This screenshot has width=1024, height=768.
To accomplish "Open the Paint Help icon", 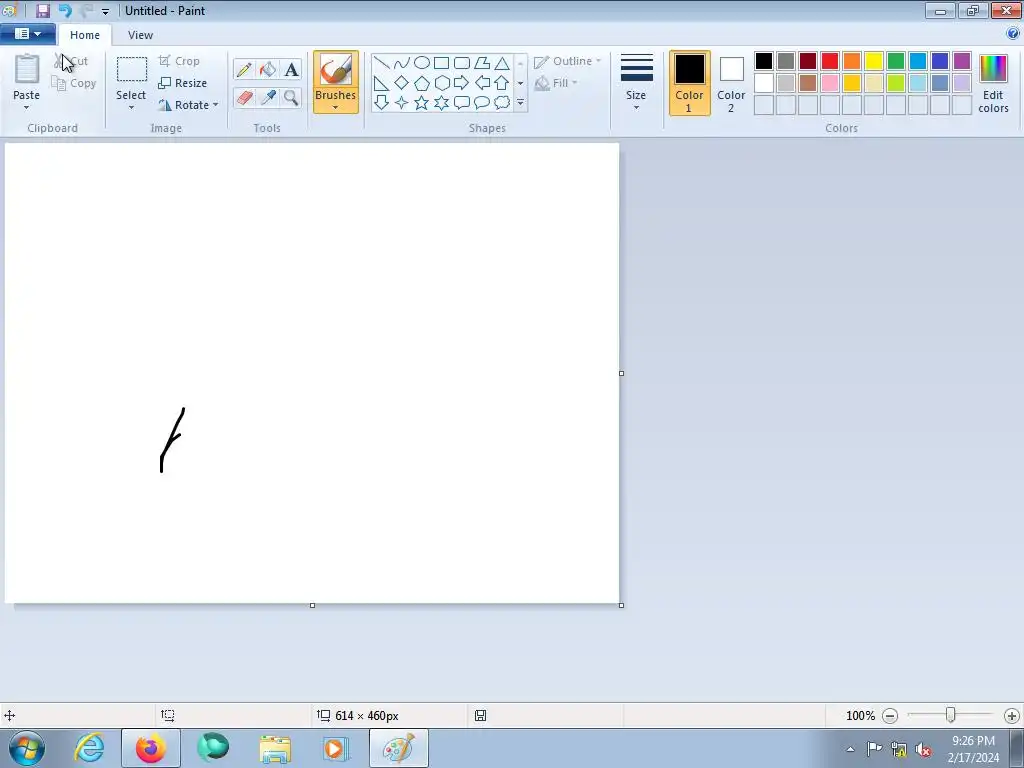I will click(x=1013, y=34).
